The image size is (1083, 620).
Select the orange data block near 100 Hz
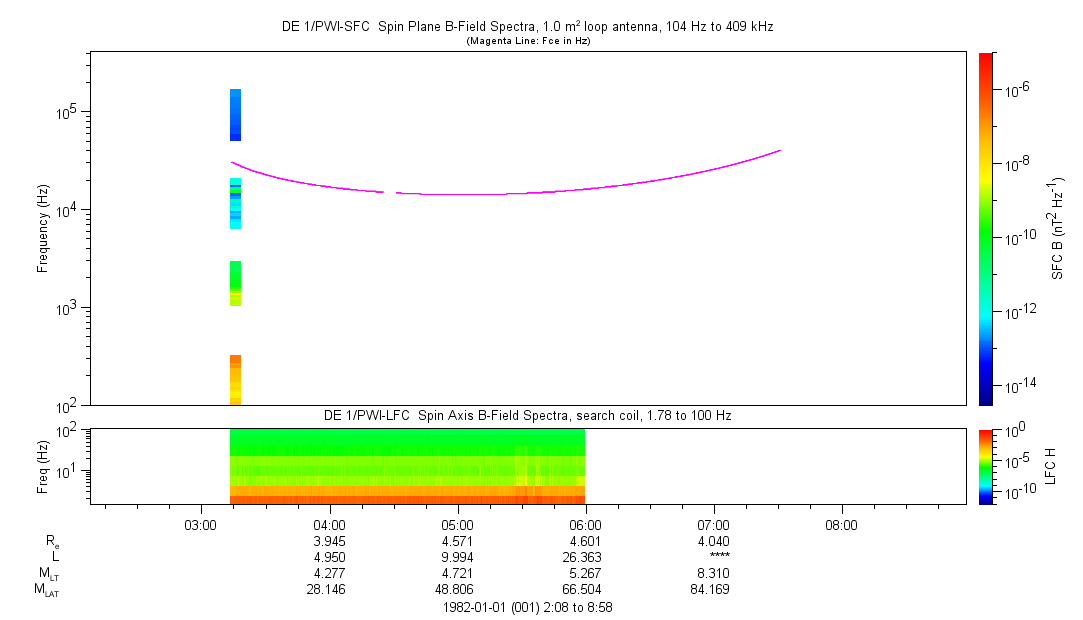[236, 380]
